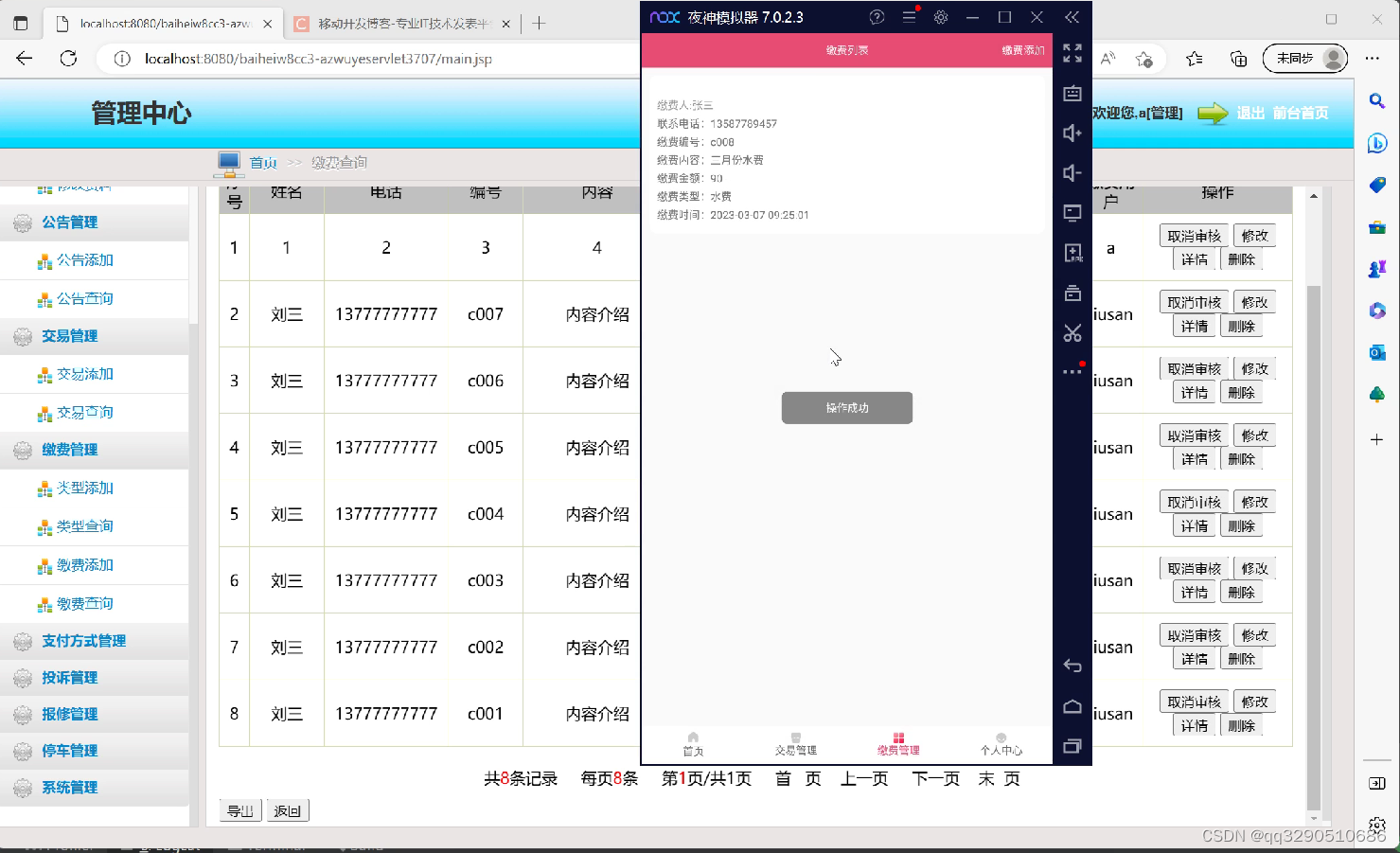1400x853 pixels.
Task: Tap Nox Android home button
Action: 1072,706
